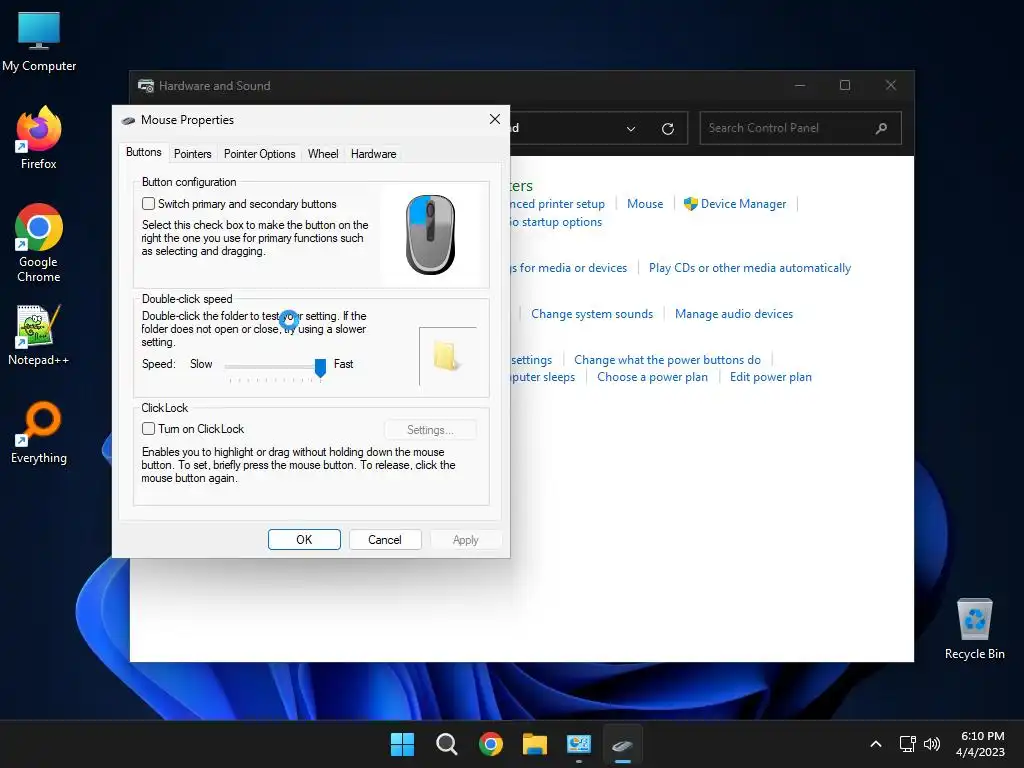Click OK in Mouse Properties

[x=304, y=539]
